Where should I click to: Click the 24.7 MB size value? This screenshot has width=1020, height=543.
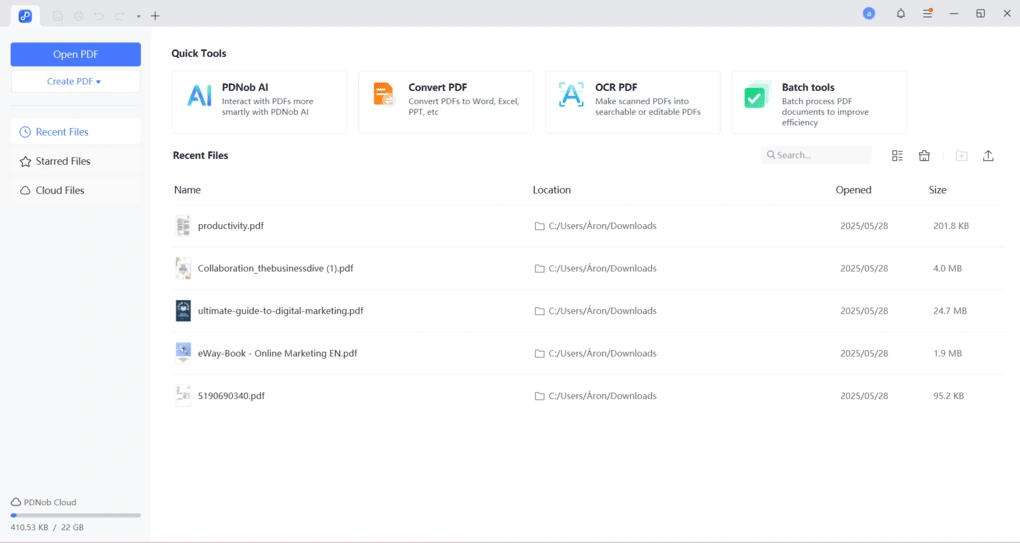tap(950, 311)
